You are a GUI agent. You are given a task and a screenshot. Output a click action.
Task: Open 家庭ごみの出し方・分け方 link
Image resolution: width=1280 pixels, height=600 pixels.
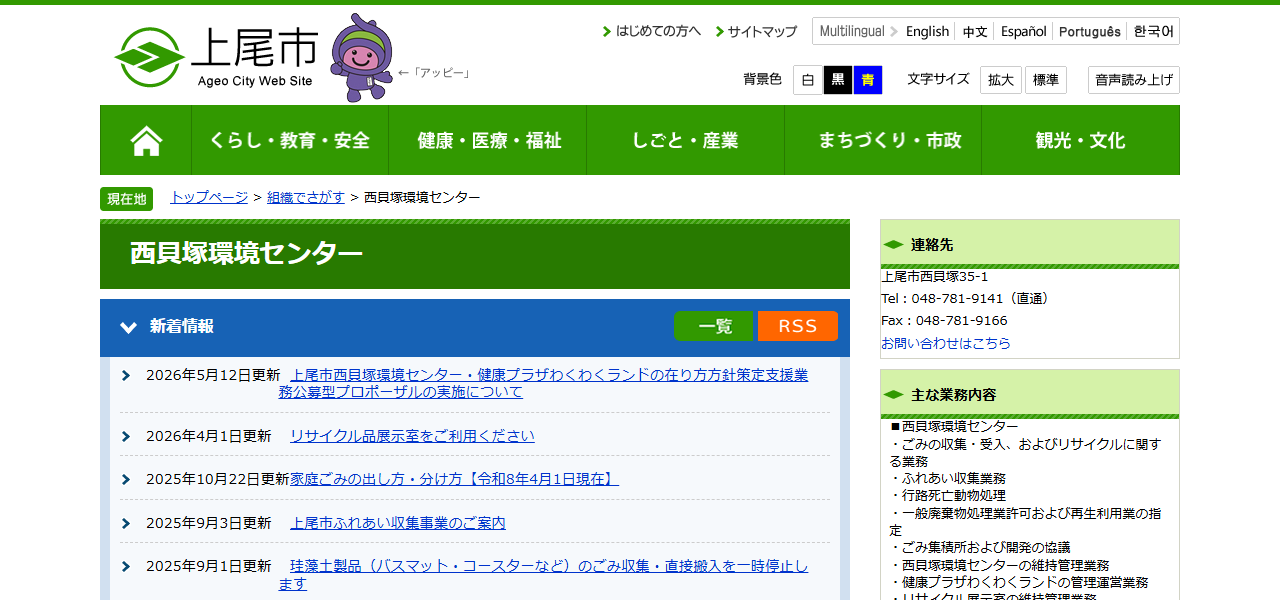[x=454, y=479]
